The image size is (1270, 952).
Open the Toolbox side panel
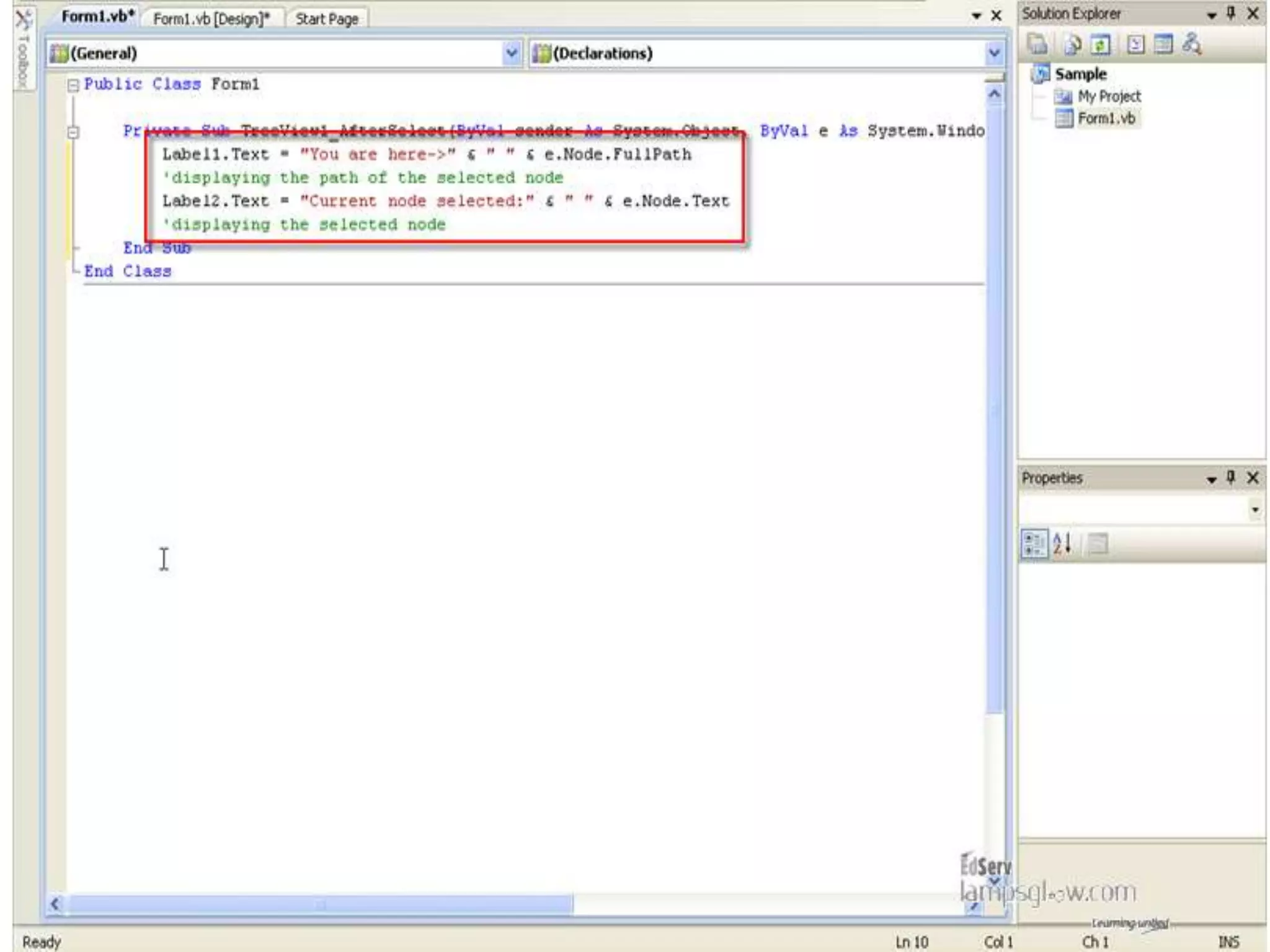[x=23, y=48]
